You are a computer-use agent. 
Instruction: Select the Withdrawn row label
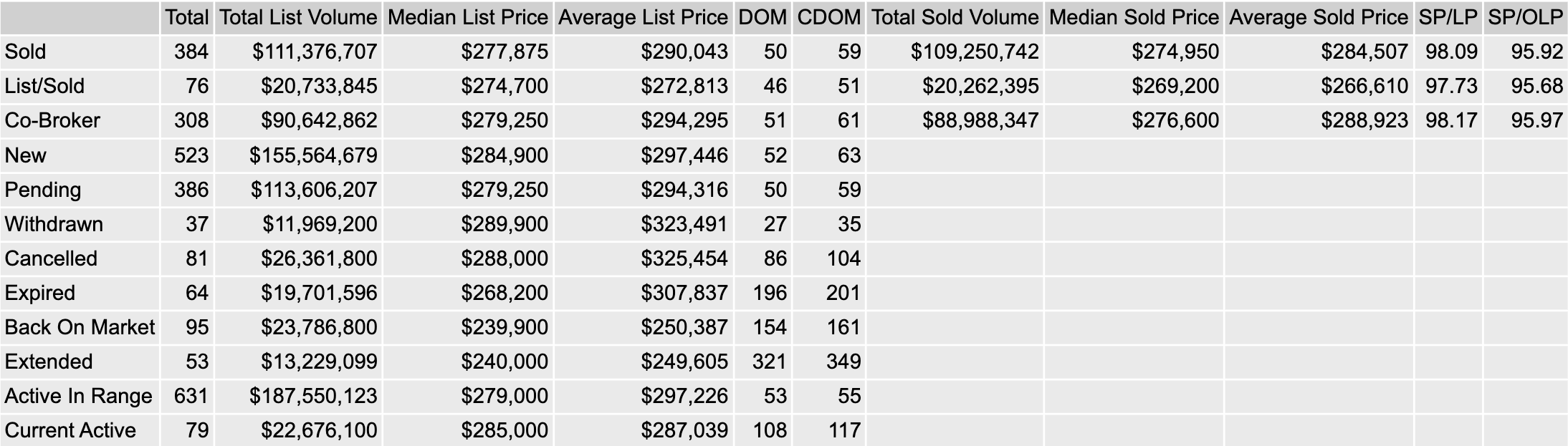coord(54,224)
